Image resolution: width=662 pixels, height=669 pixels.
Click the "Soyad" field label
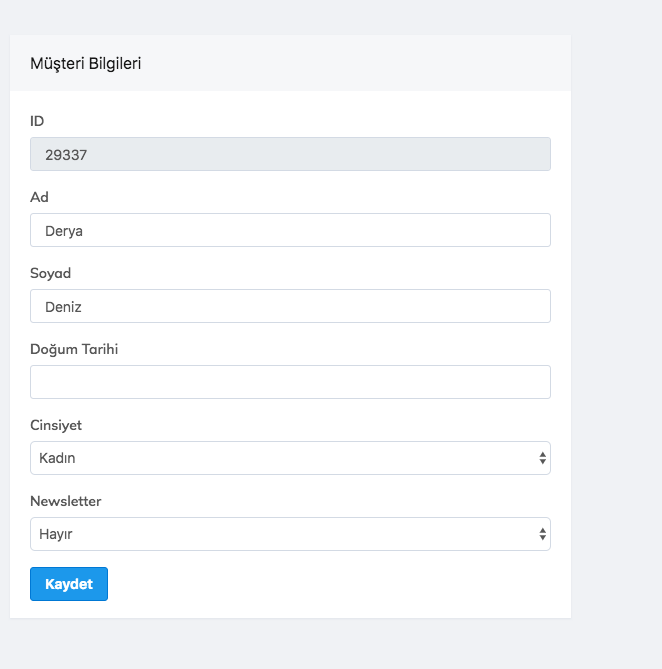[50, 273]
